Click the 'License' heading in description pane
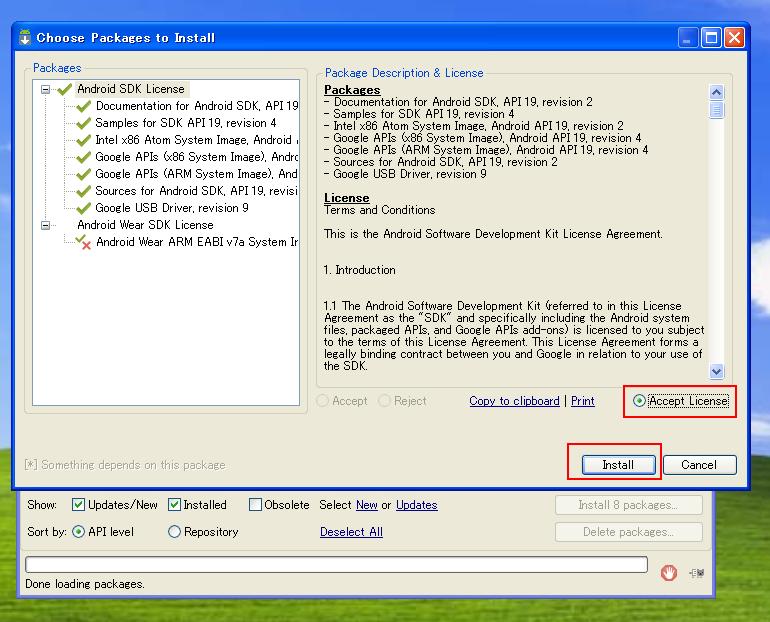The height and width of the screenshot is (622, 770). 347,198
